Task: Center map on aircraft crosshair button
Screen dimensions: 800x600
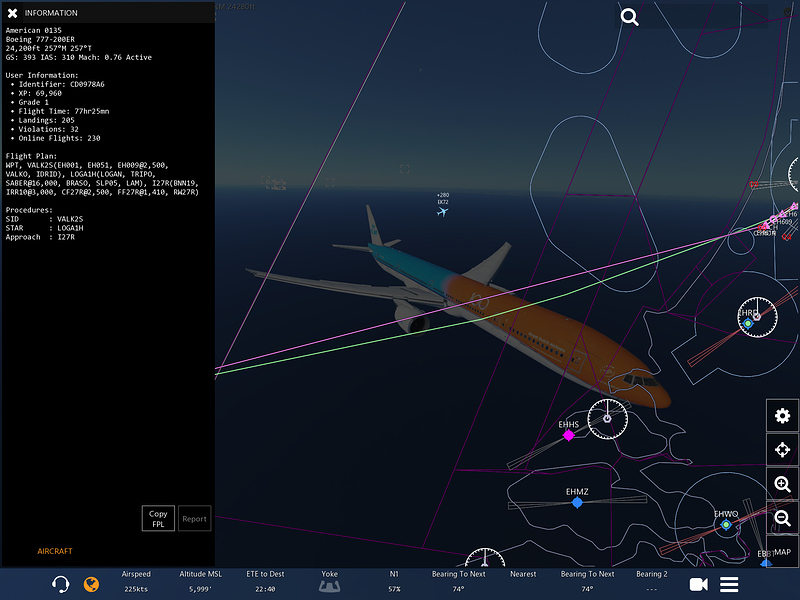Action: (x=782, y=449)
